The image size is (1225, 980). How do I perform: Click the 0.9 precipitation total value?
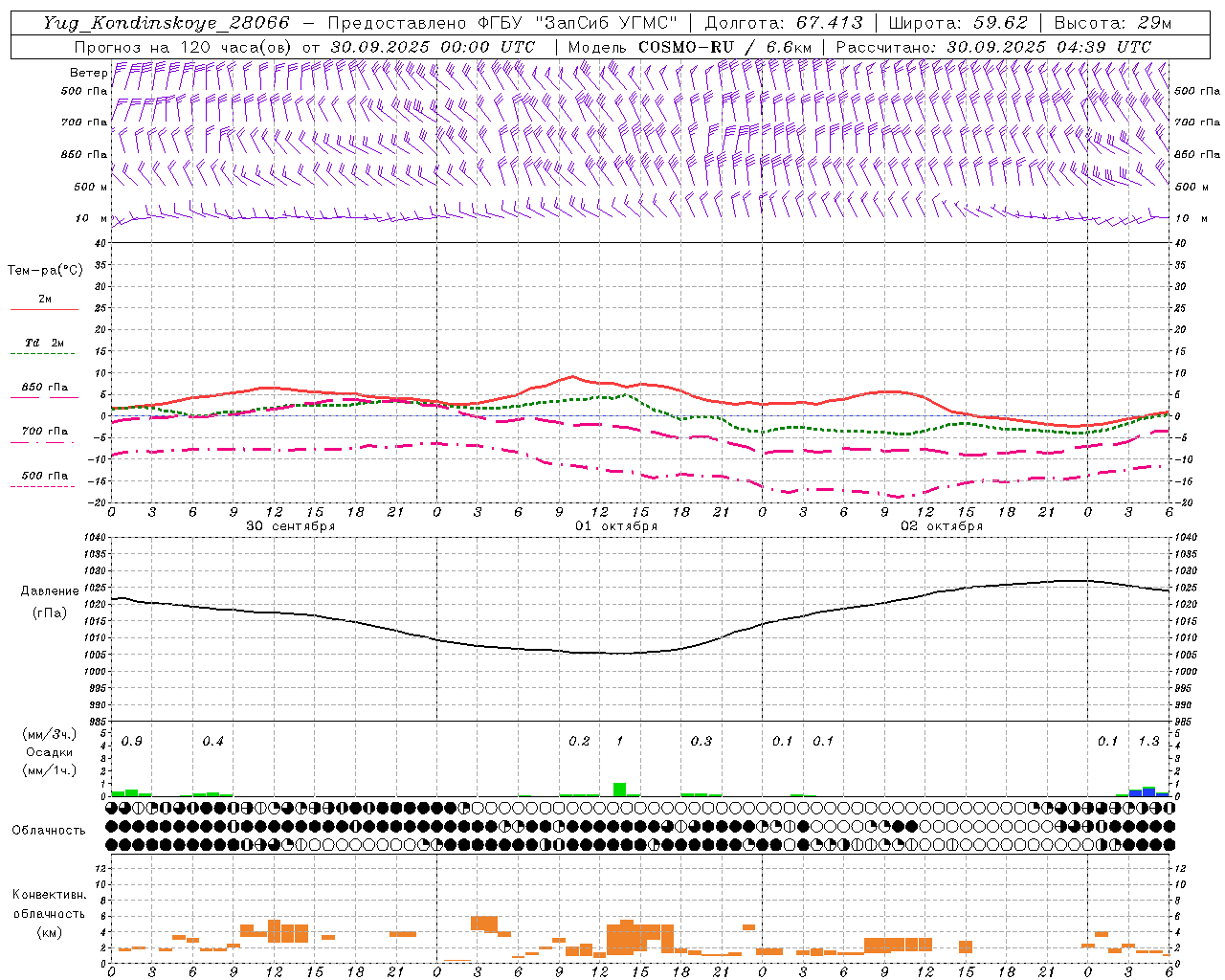click(x=132, y=742)
